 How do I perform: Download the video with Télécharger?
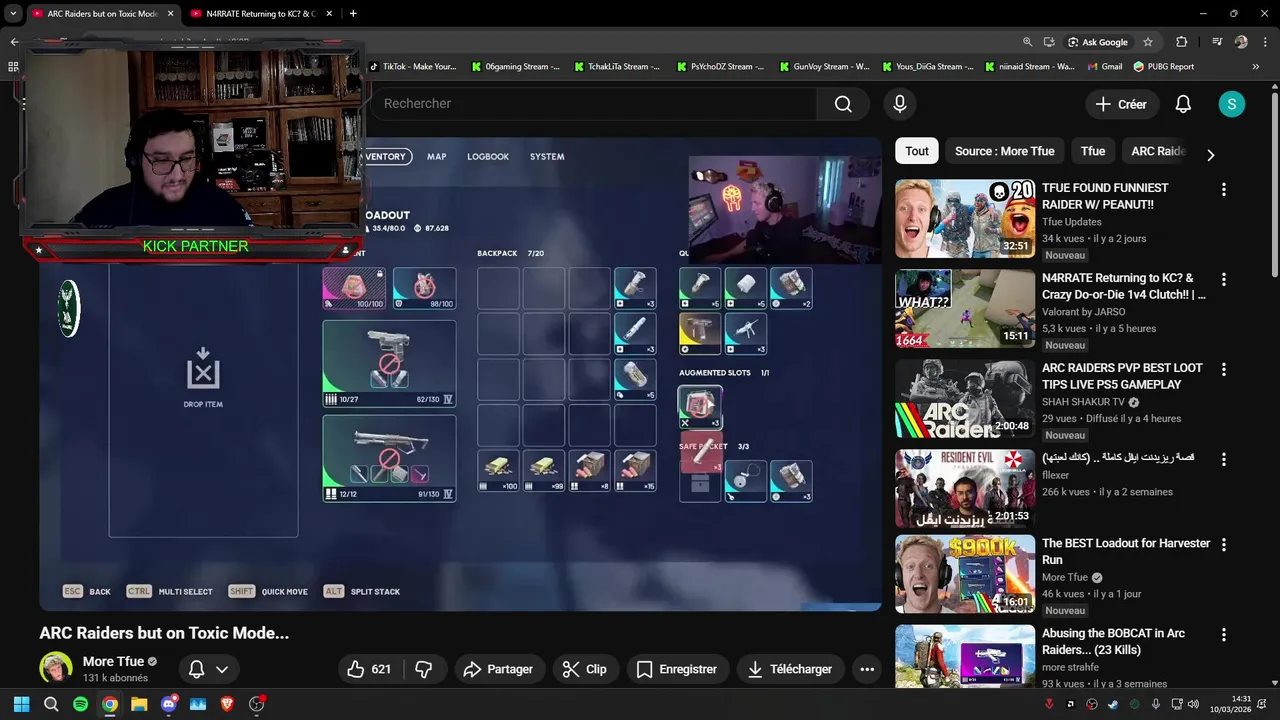791,669
